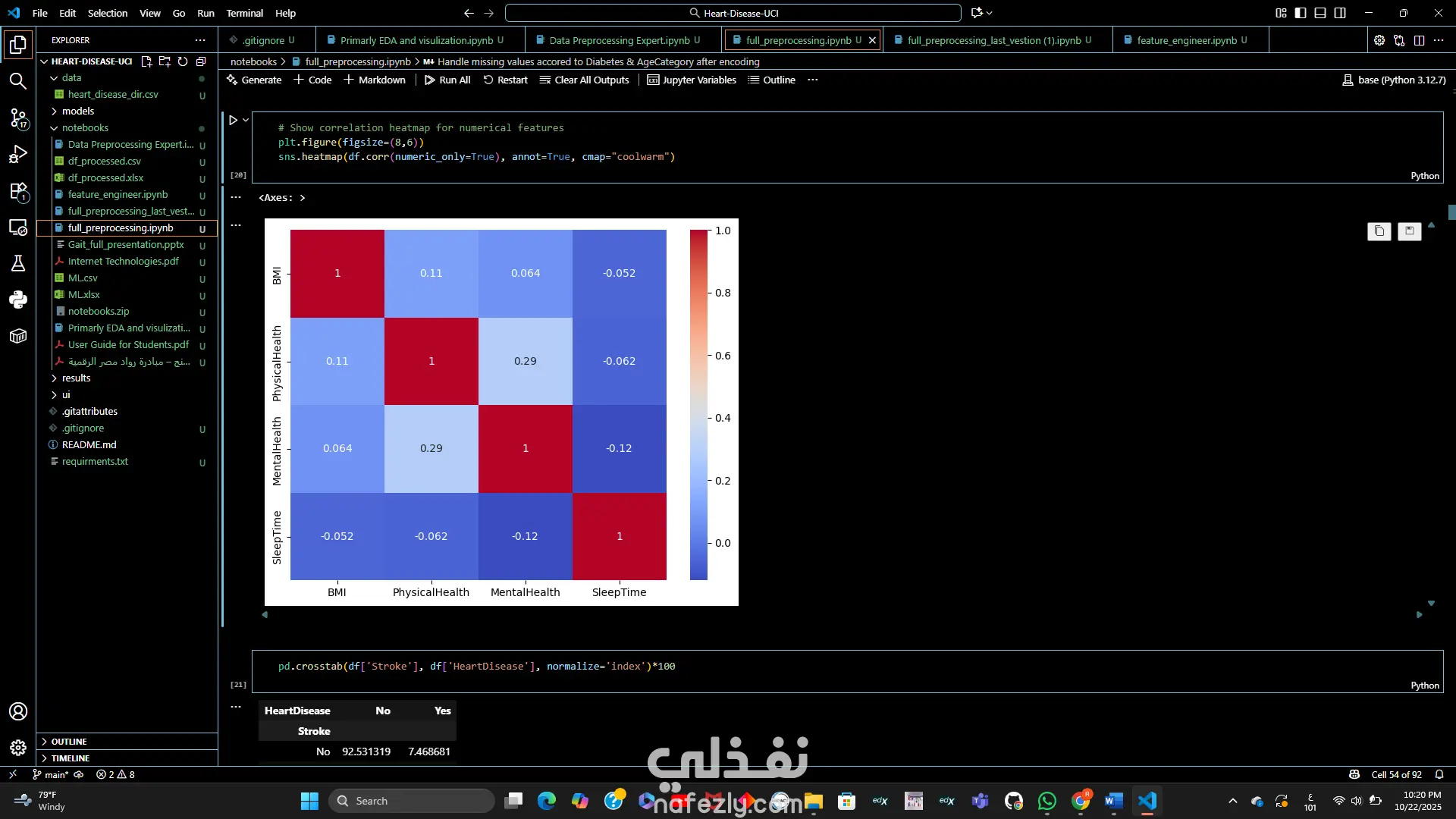The height and width of the screenshot is (819, 1456).
Task: Open the Search view in activity bar
Action: [x=17, y=81]
